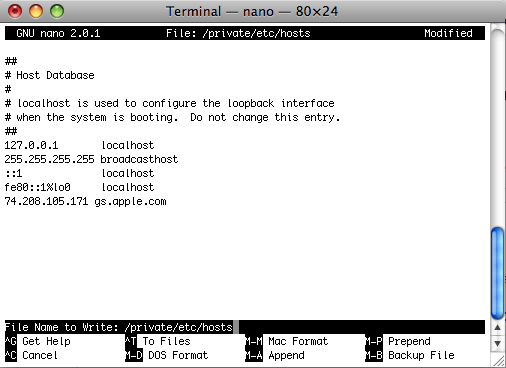Click the yellow minimize window button
This screenshot has height=368, width=506.
tap(36, 11)
